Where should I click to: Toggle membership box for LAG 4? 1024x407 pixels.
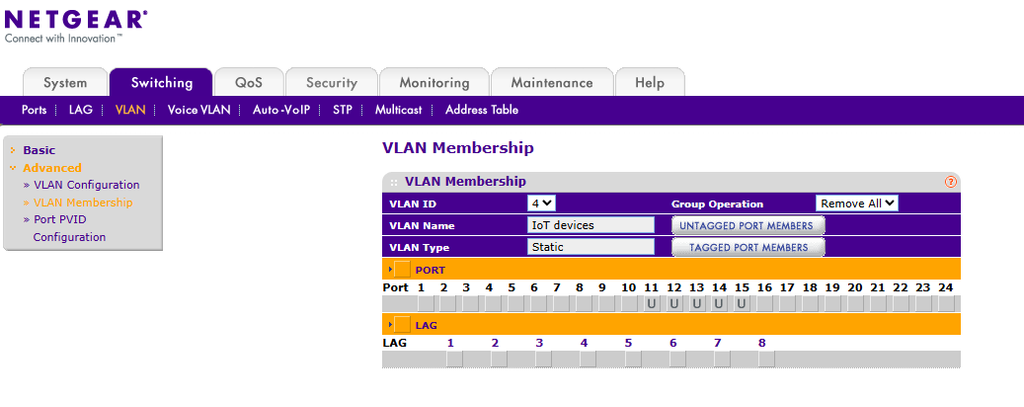click(587, 359)
